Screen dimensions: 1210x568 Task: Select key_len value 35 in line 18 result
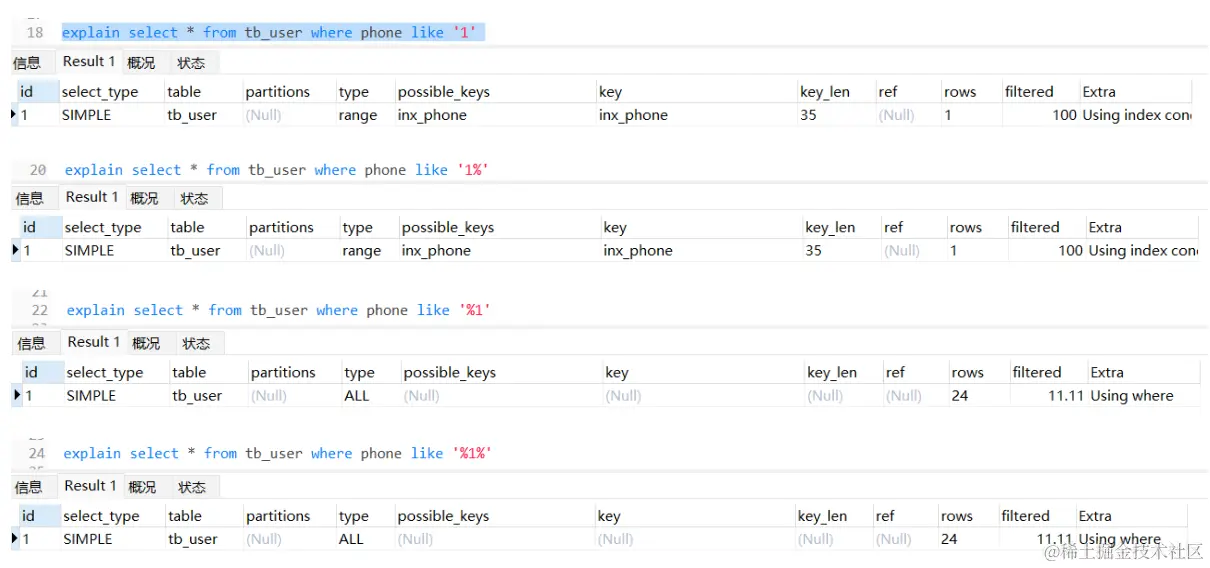808,115
